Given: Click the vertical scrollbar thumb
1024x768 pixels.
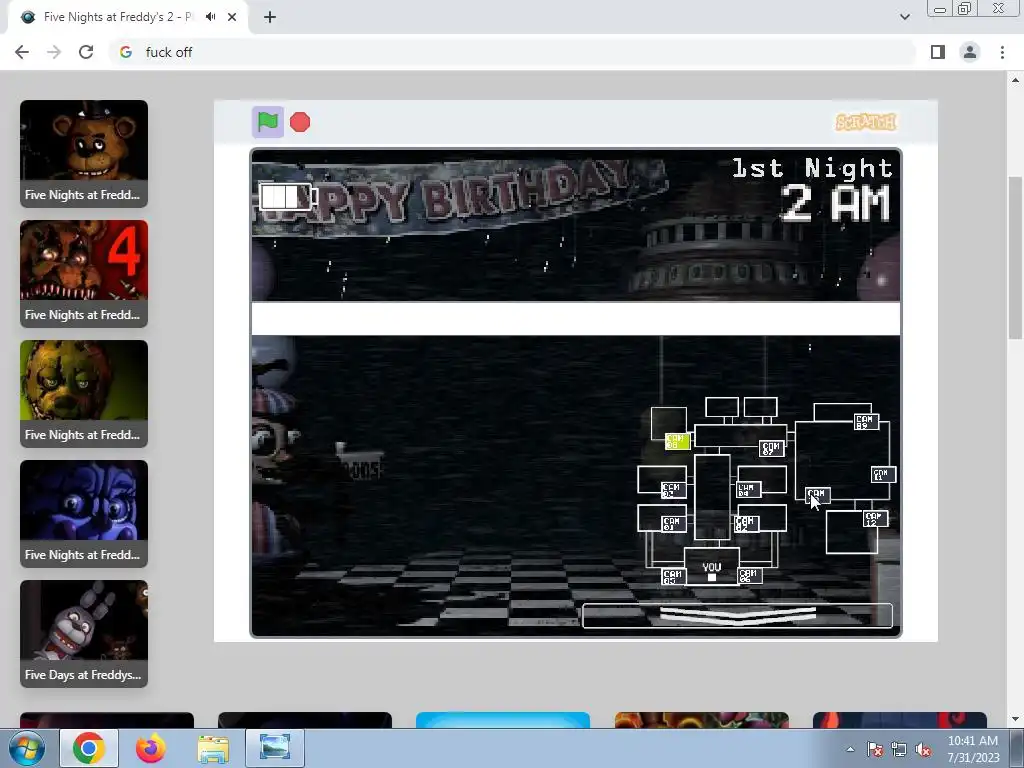Looking at the screenshot, I should click(x=1016, y=258).
